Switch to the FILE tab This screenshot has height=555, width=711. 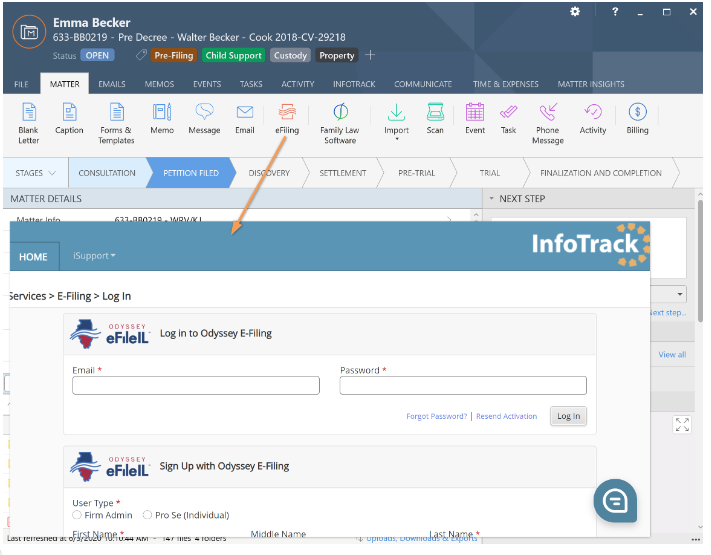[x=21, y=84]
